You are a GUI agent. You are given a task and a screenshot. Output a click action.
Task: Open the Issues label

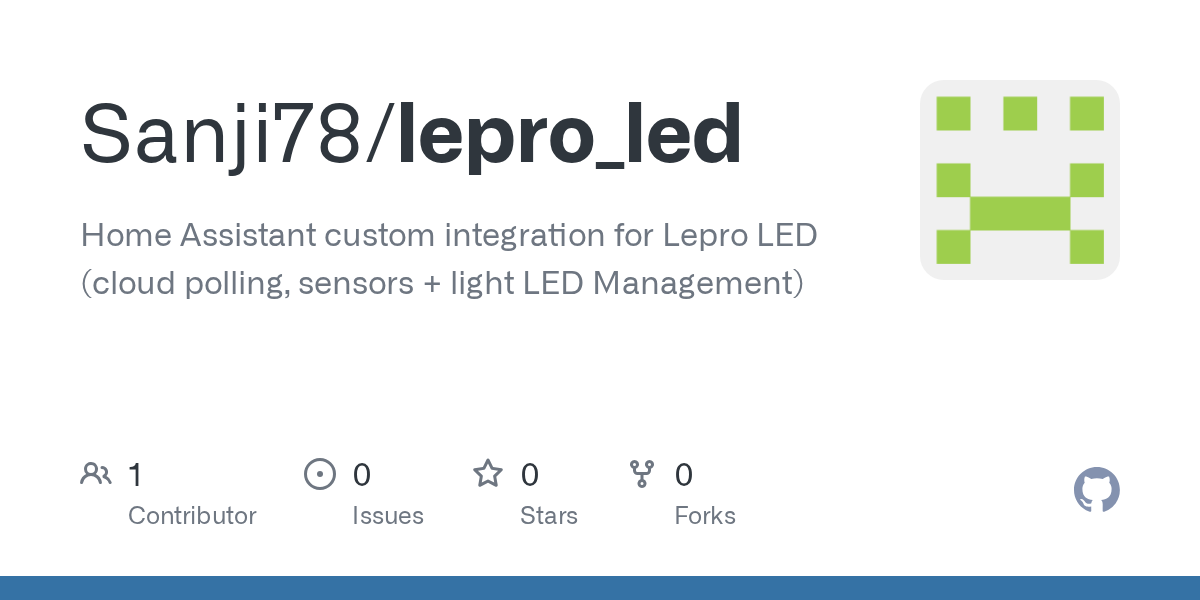pos(388,516)
